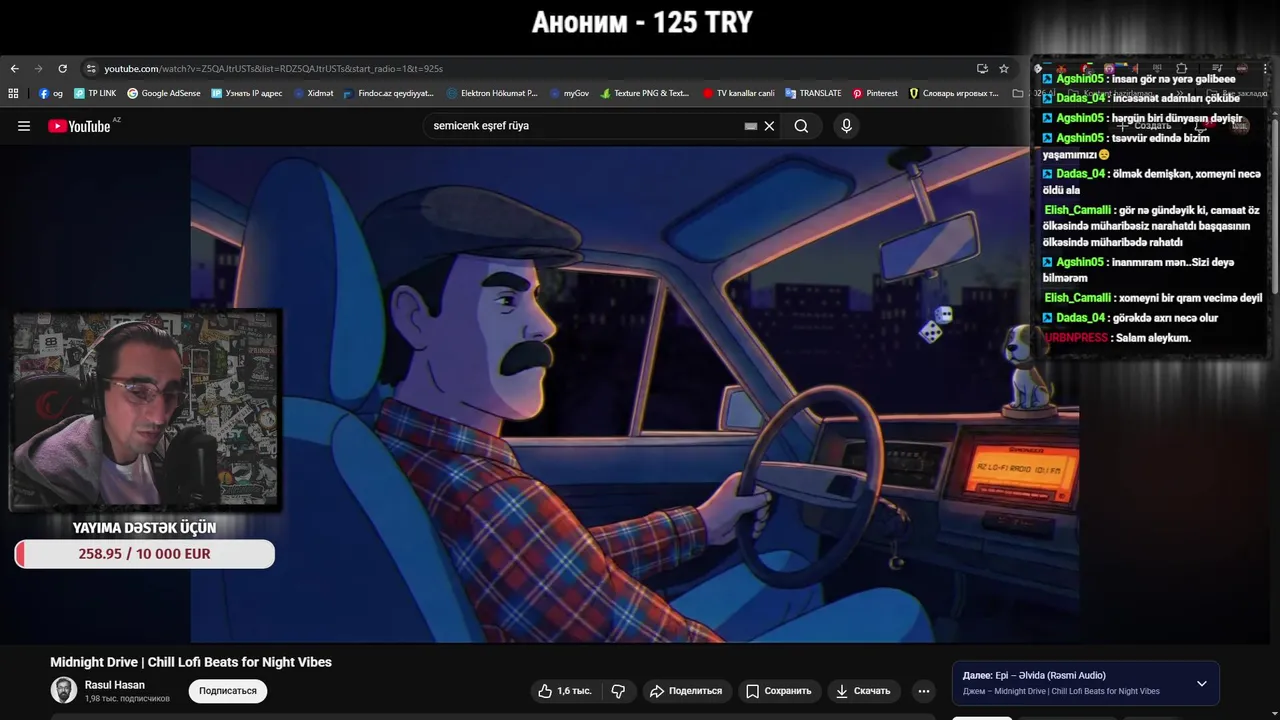The height and width of the screenshot is (720, 1280).
Task: Click Agshin05 'inanmıram mən' message
Action: pos(1138,270)
